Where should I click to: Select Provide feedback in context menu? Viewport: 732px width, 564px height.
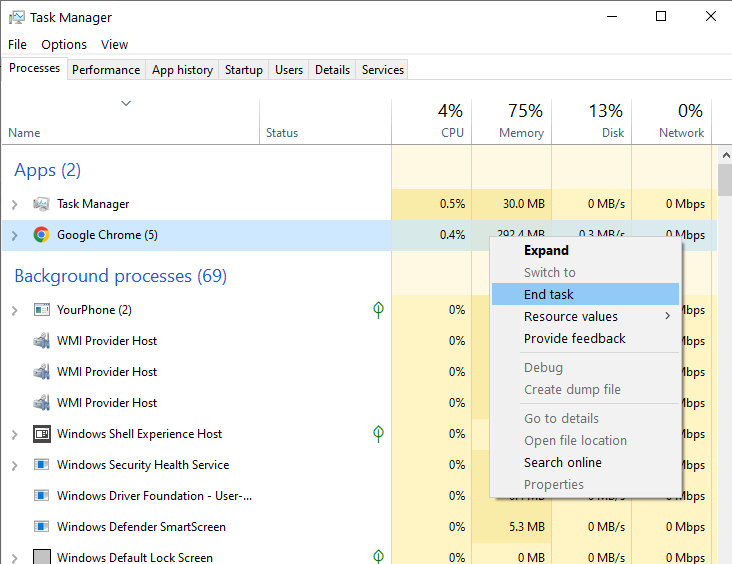click(x=585, y=338)
